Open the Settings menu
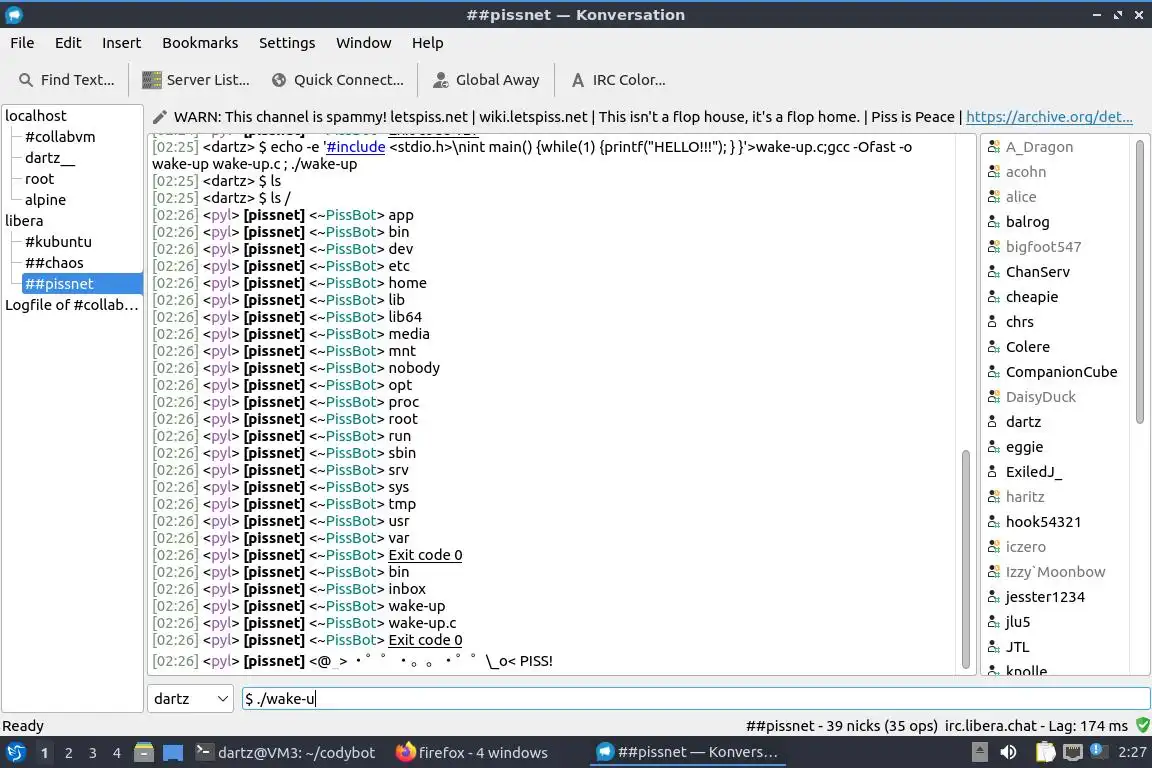1152x768 pixels. coord(287,43)
